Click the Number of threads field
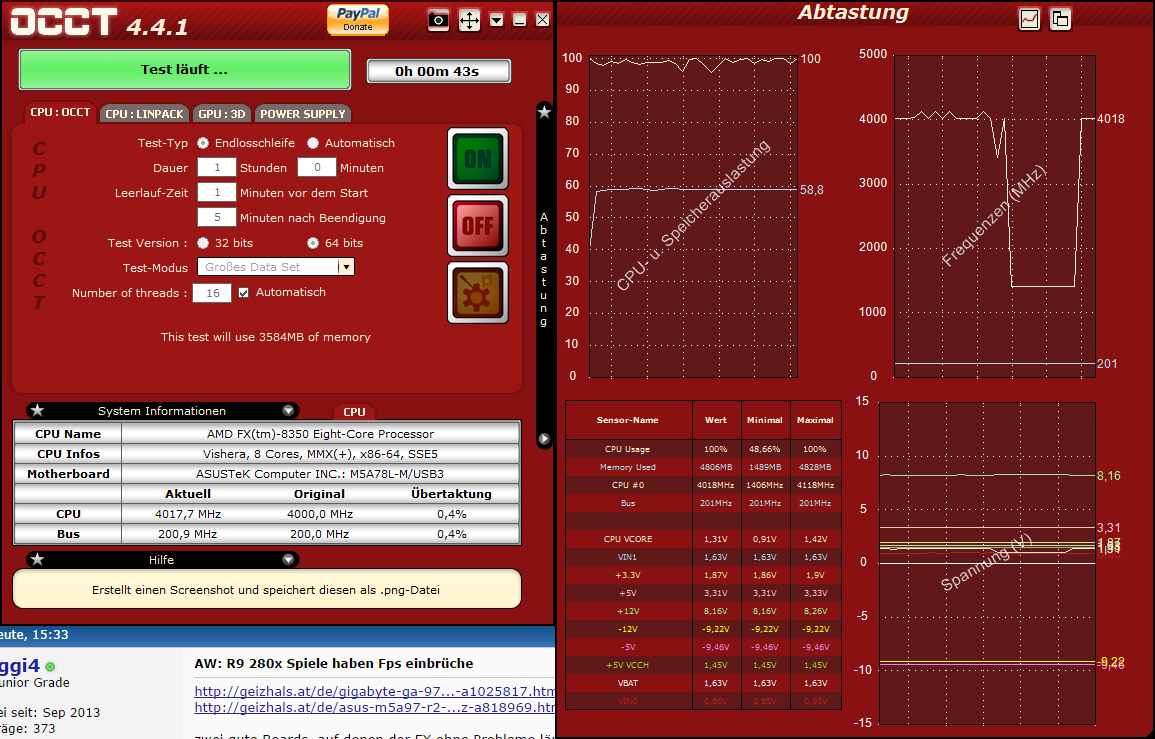This screenshot has width=1155, height=739. (x=212, y=293)
